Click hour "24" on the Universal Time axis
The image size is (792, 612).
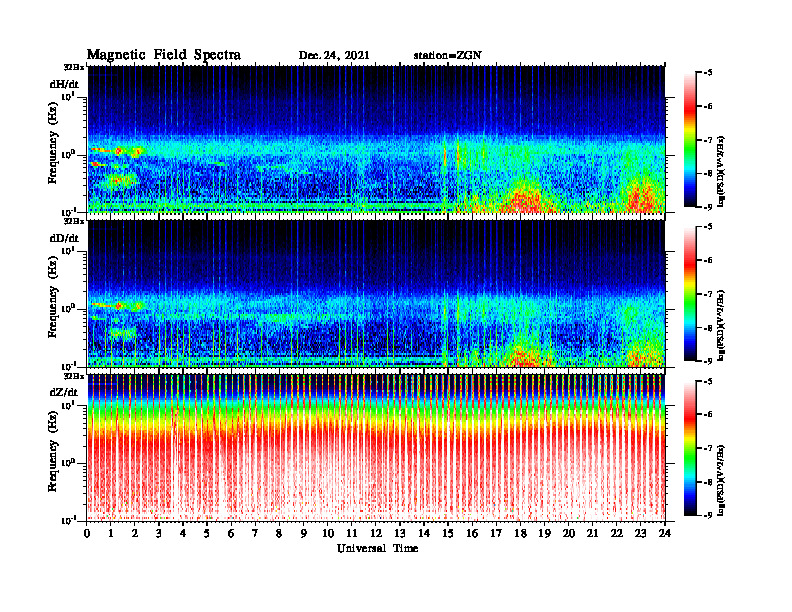coord(665,533)
